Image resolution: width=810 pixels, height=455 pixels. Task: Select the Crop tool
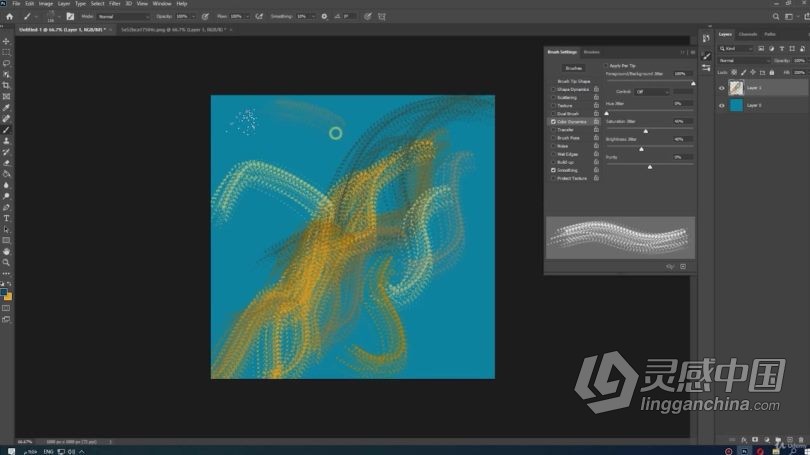click(x=6, y=85)
